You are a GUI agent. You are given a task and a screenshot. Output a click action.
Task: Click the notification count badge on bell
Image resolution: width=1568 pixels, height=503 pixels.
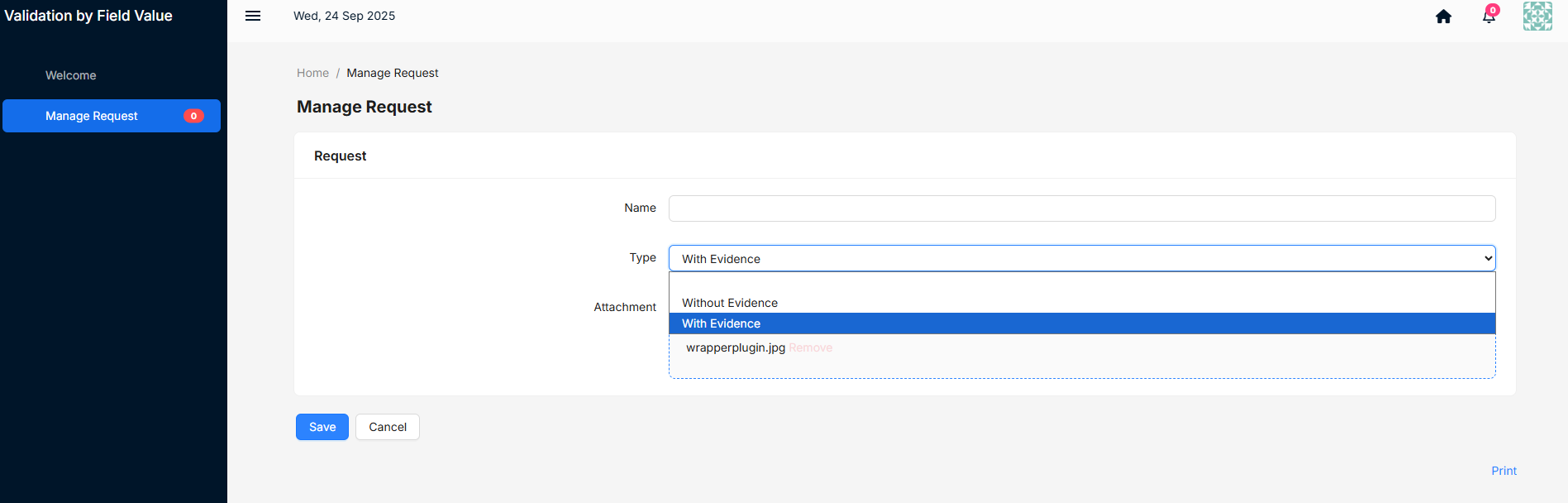click(1493, 10)
